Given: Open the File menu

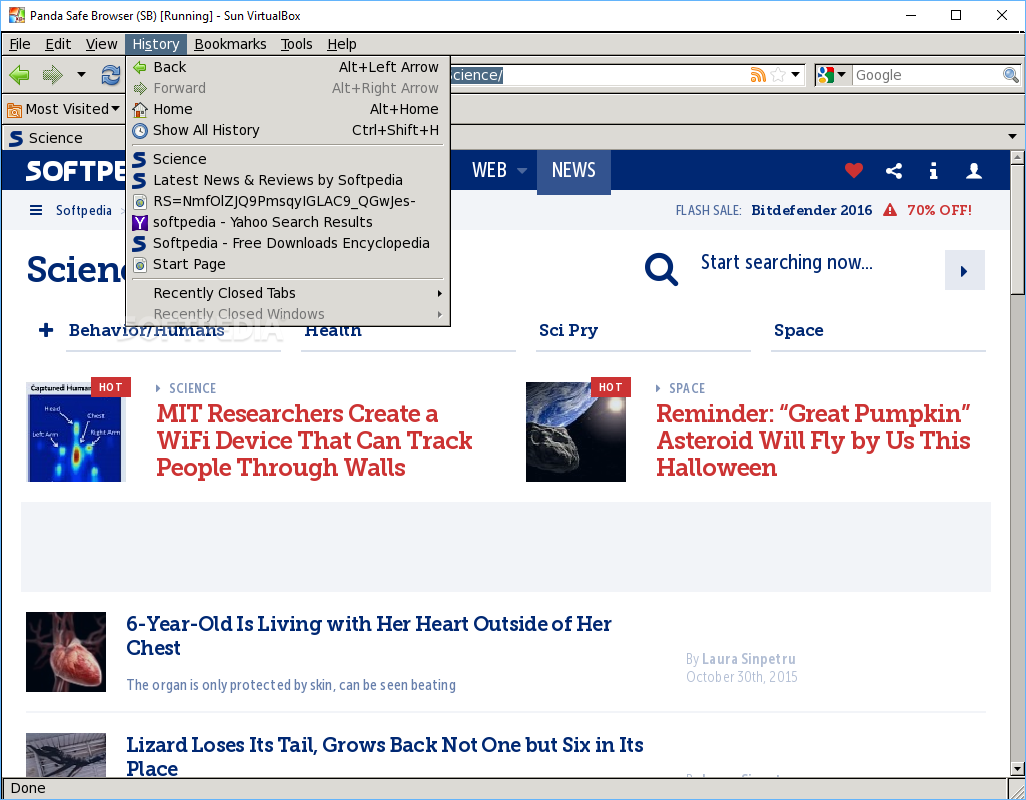Looking at the screenshot, I should point(20,44).
